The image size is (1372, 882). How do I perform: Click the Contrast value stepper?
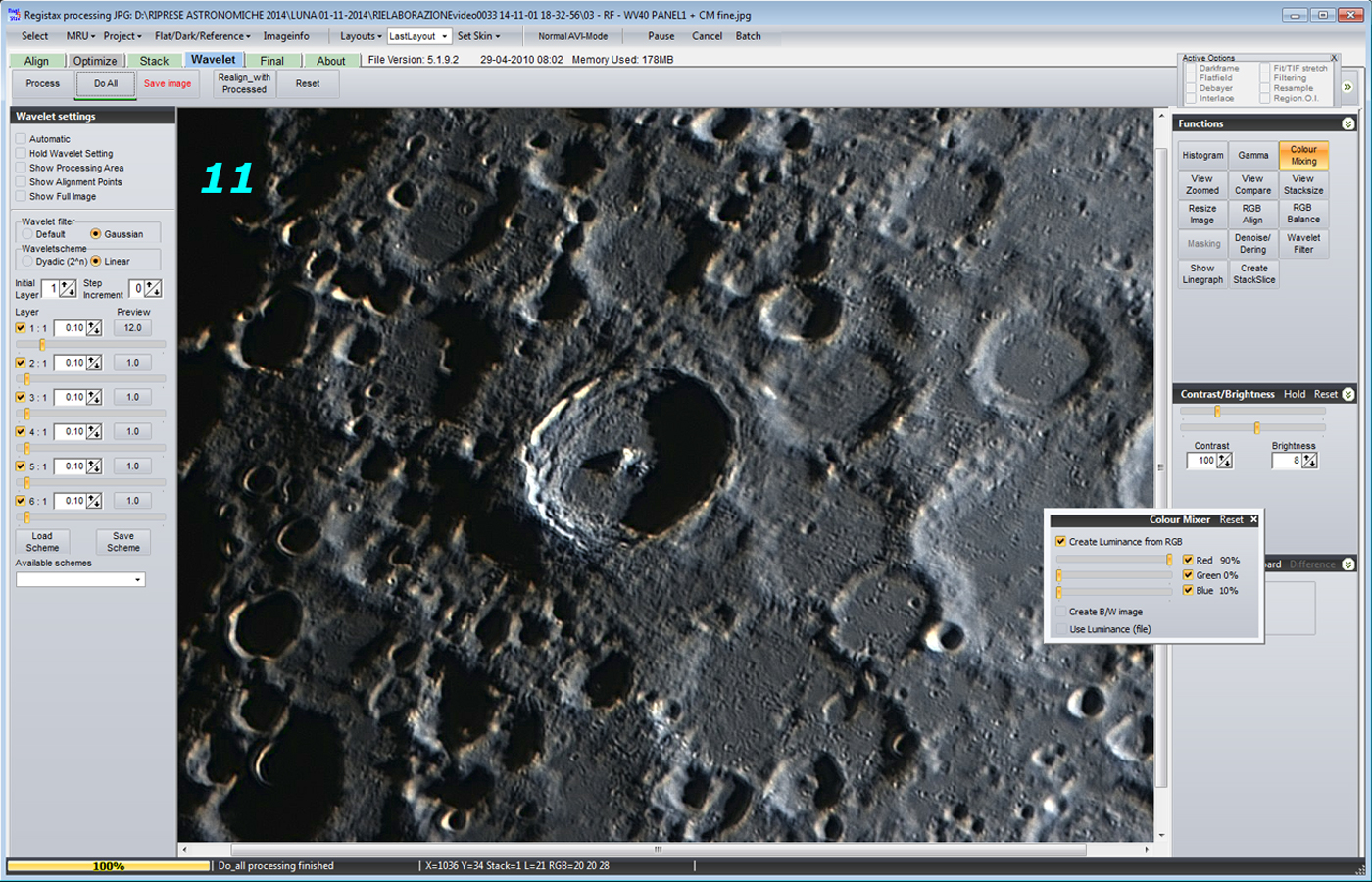pos(1225,461)
